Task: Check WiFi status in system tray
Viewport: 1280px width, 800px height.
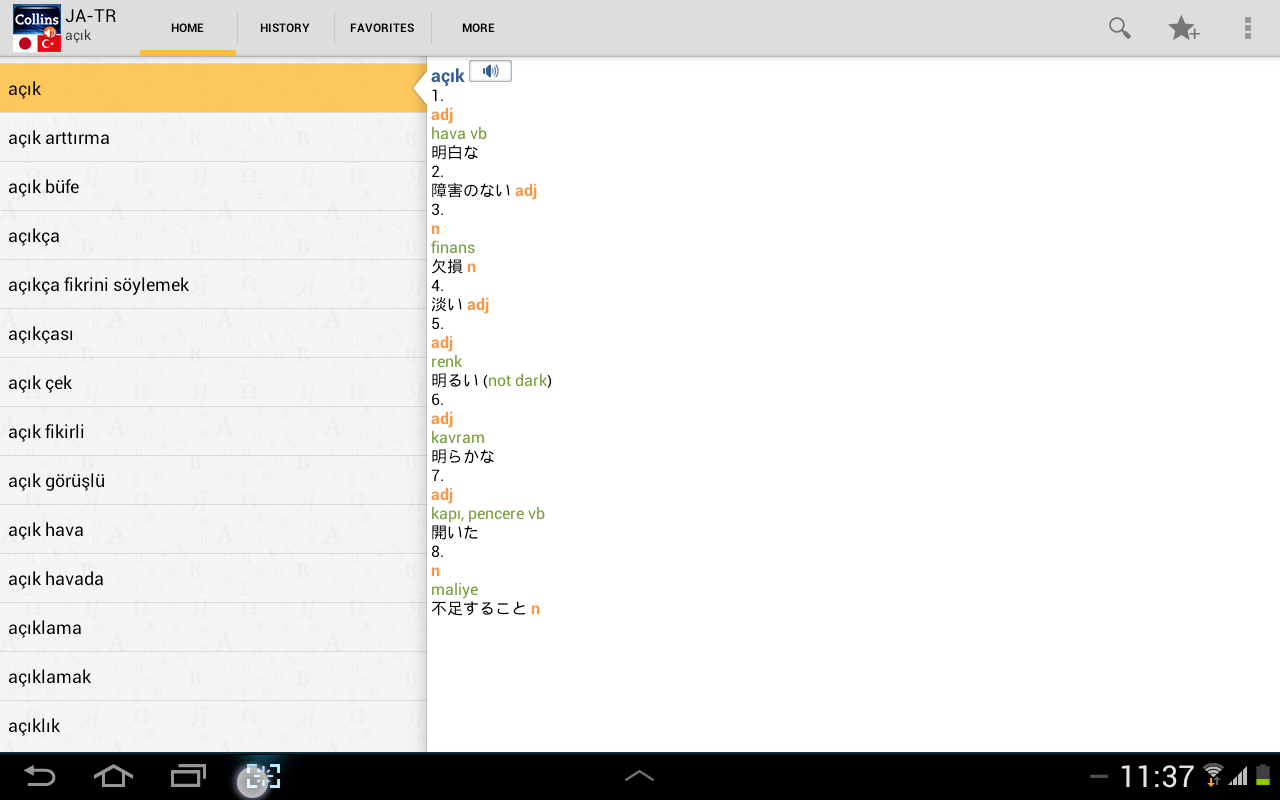Action: [1213, 775]
